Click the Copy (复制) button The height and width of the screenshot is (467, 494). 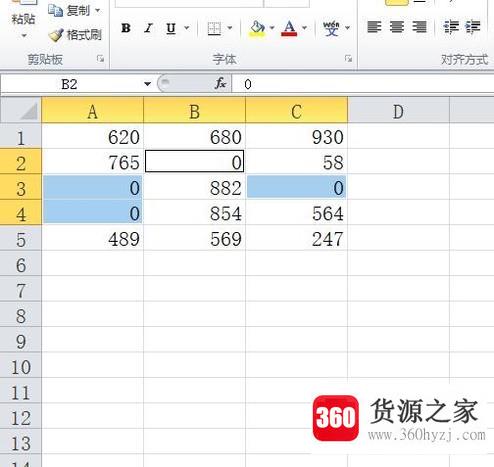(x=69, y=11)
